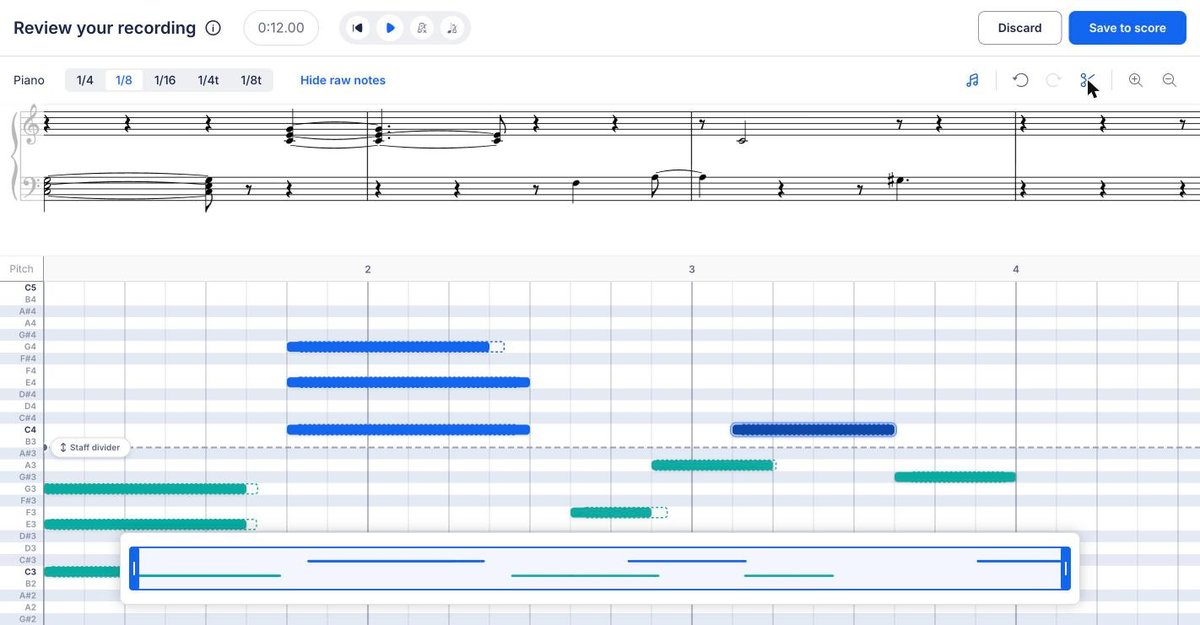Zoom in on the piano roll

click(1136, 80)
